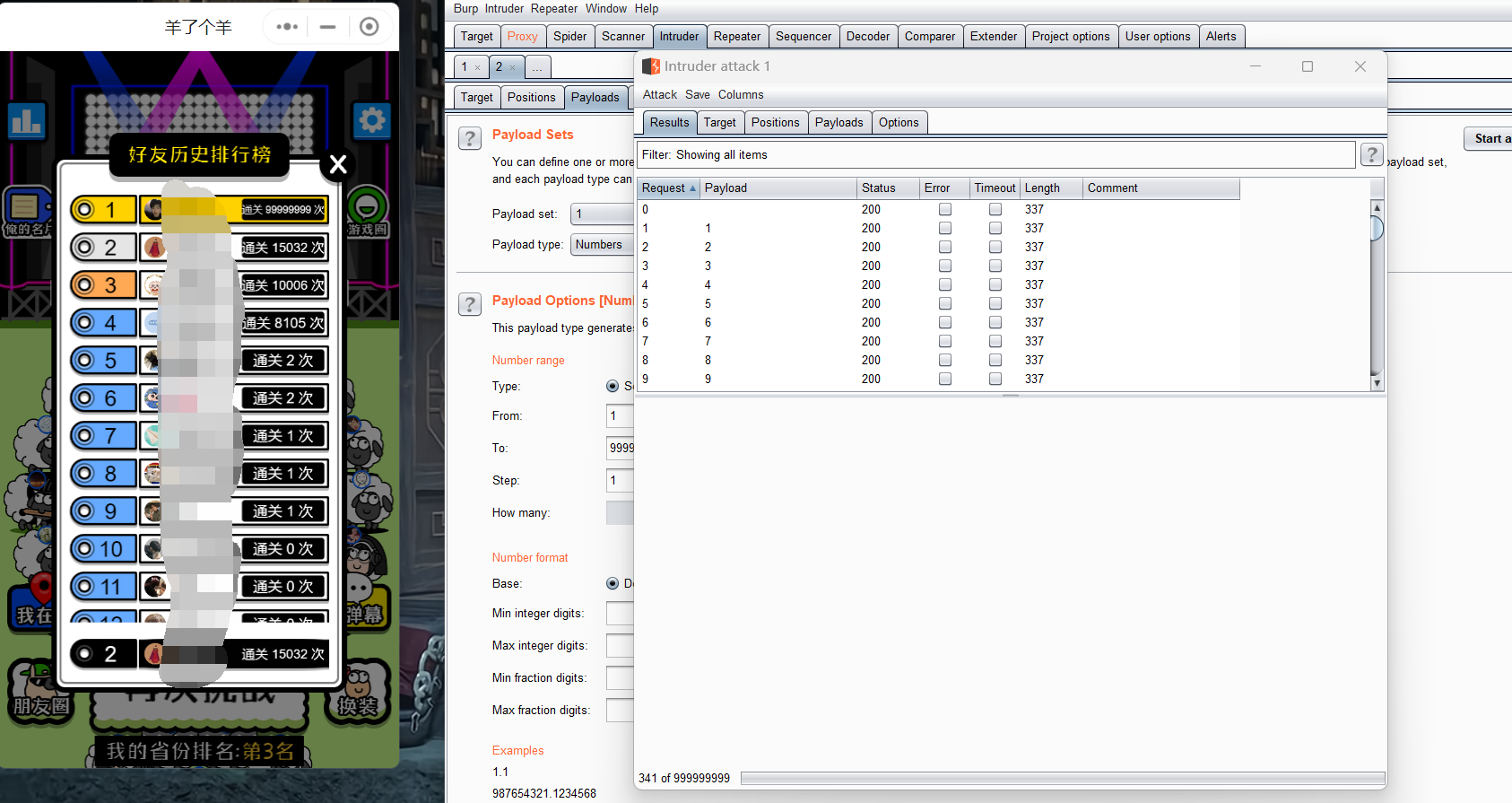
Task: Close the friends leaderboard popup
Action: (x=338, y=164)
